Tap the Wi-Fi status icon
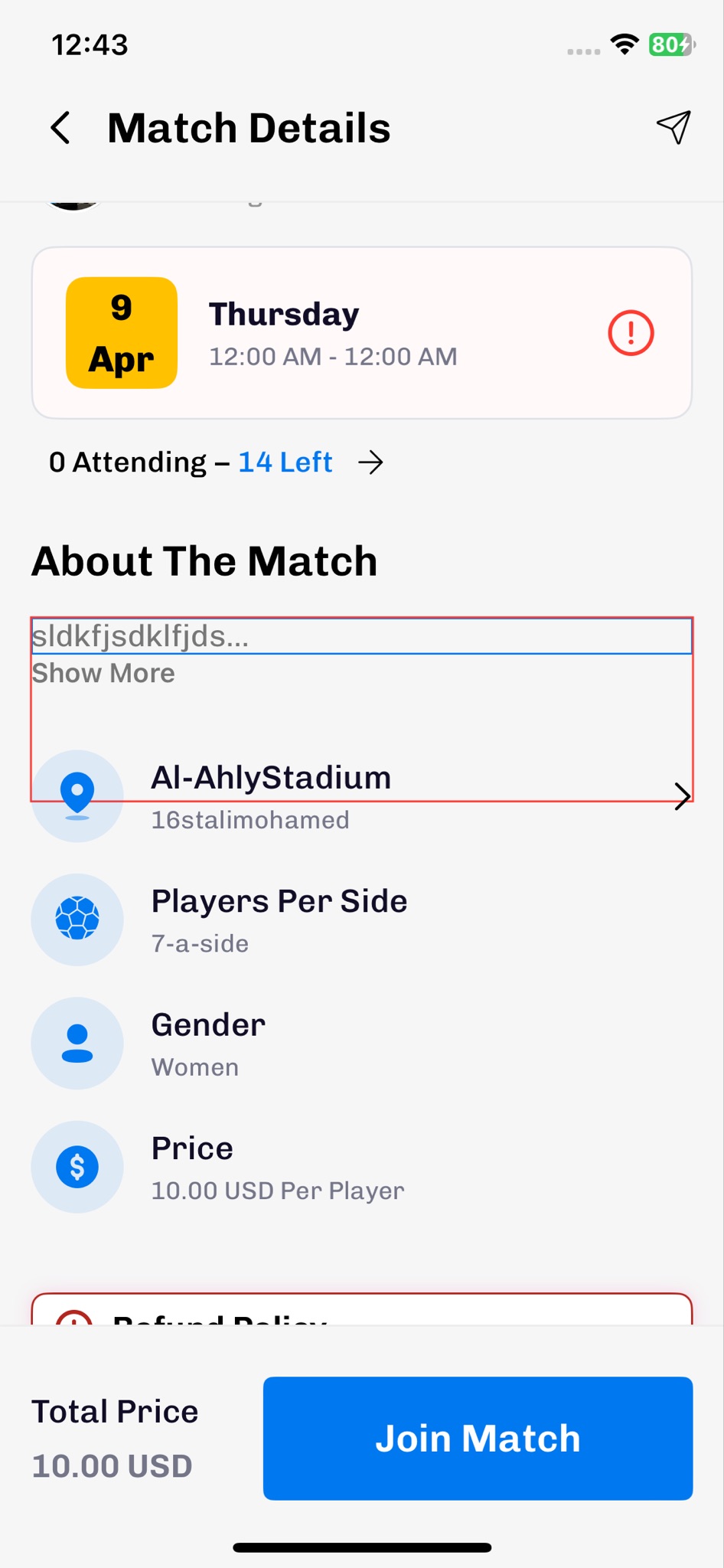 click(625, 44)
